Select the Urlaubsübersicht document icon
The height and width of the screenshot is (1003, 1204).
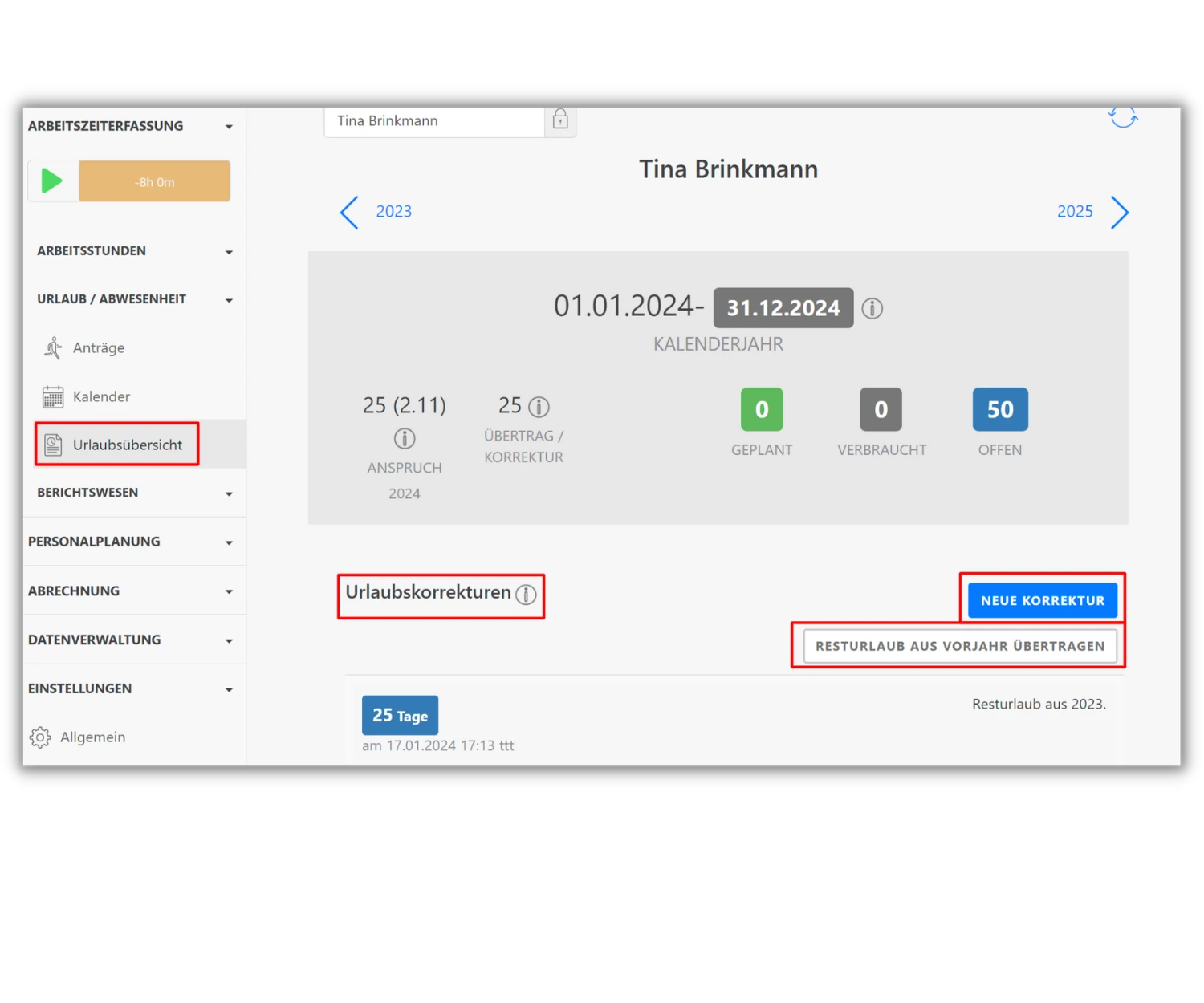[52, 444]
